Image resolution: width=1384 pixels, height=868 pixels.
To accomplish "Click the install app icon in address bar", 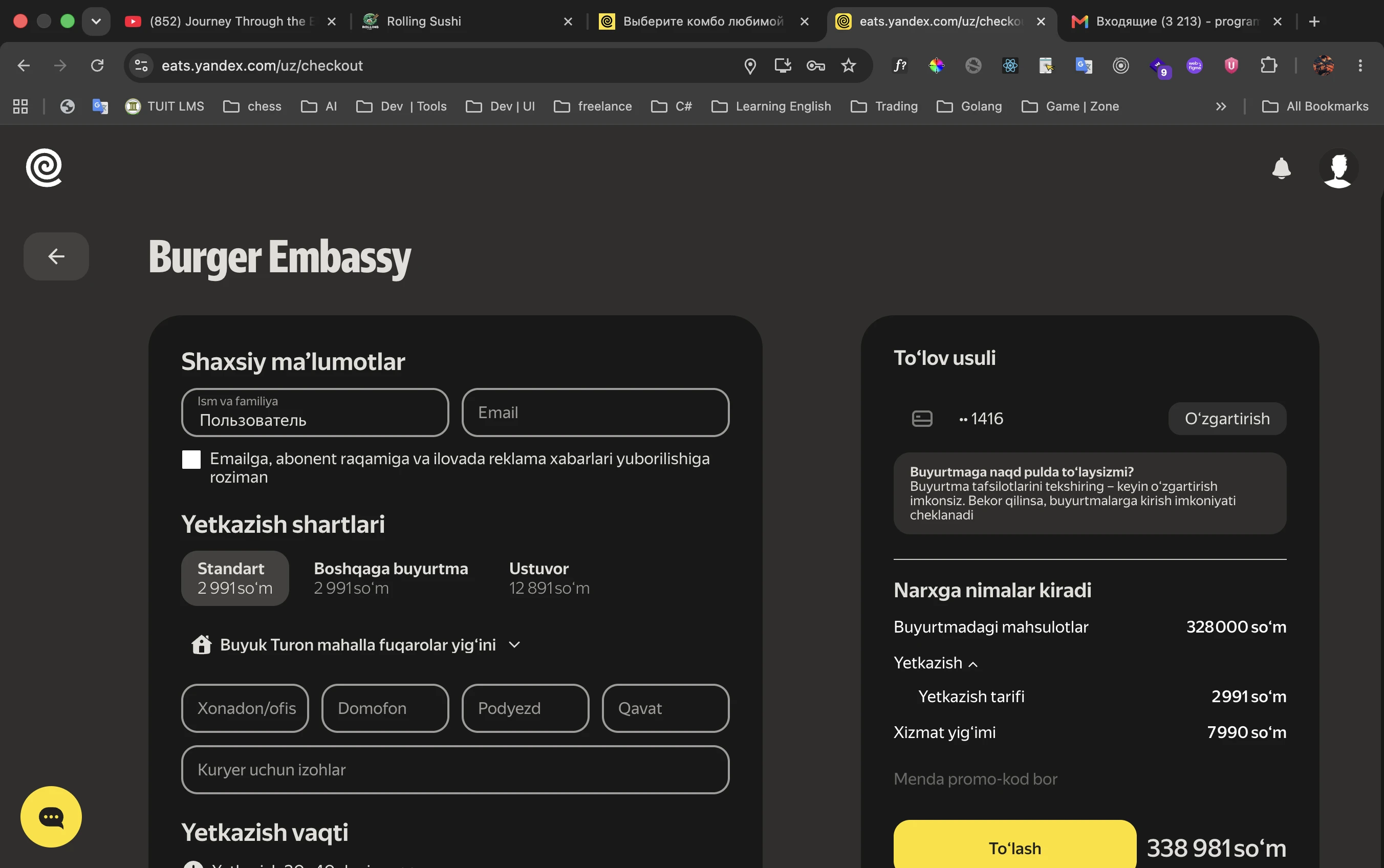I will (783, 66).
